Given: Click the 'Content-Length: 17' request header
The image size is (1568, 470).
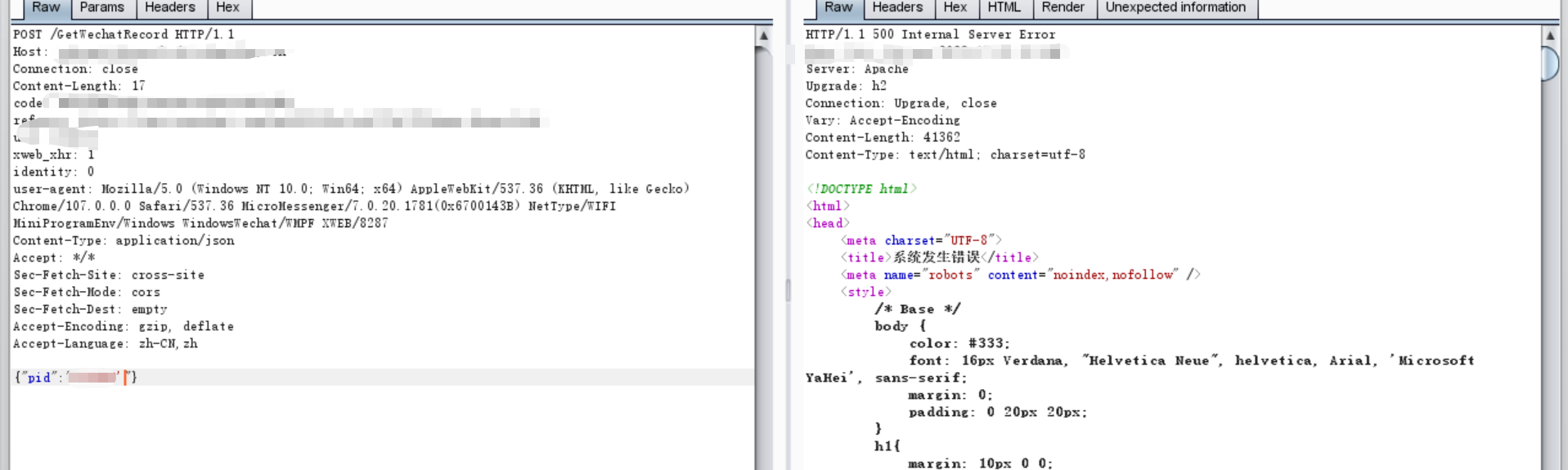Looking at the screenshot, I should 79,86.
